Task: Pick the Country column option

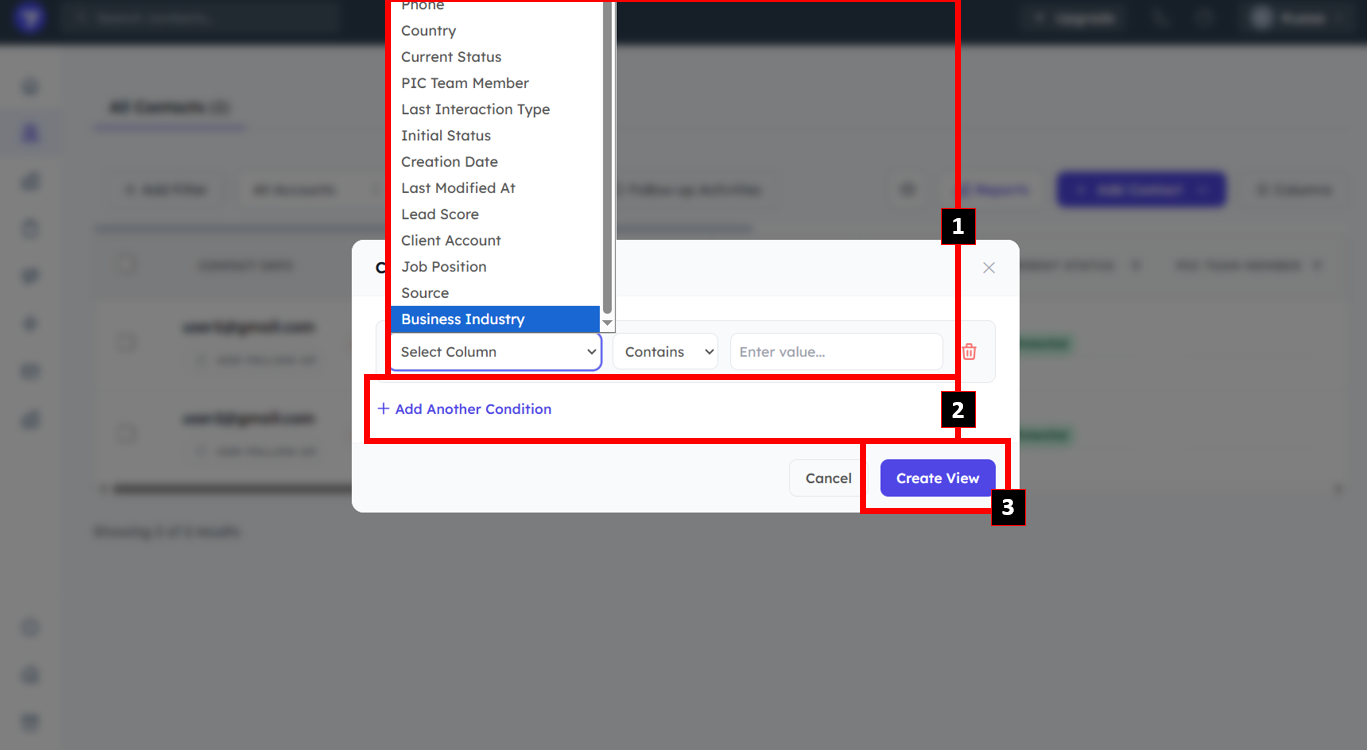Action: 495,31
